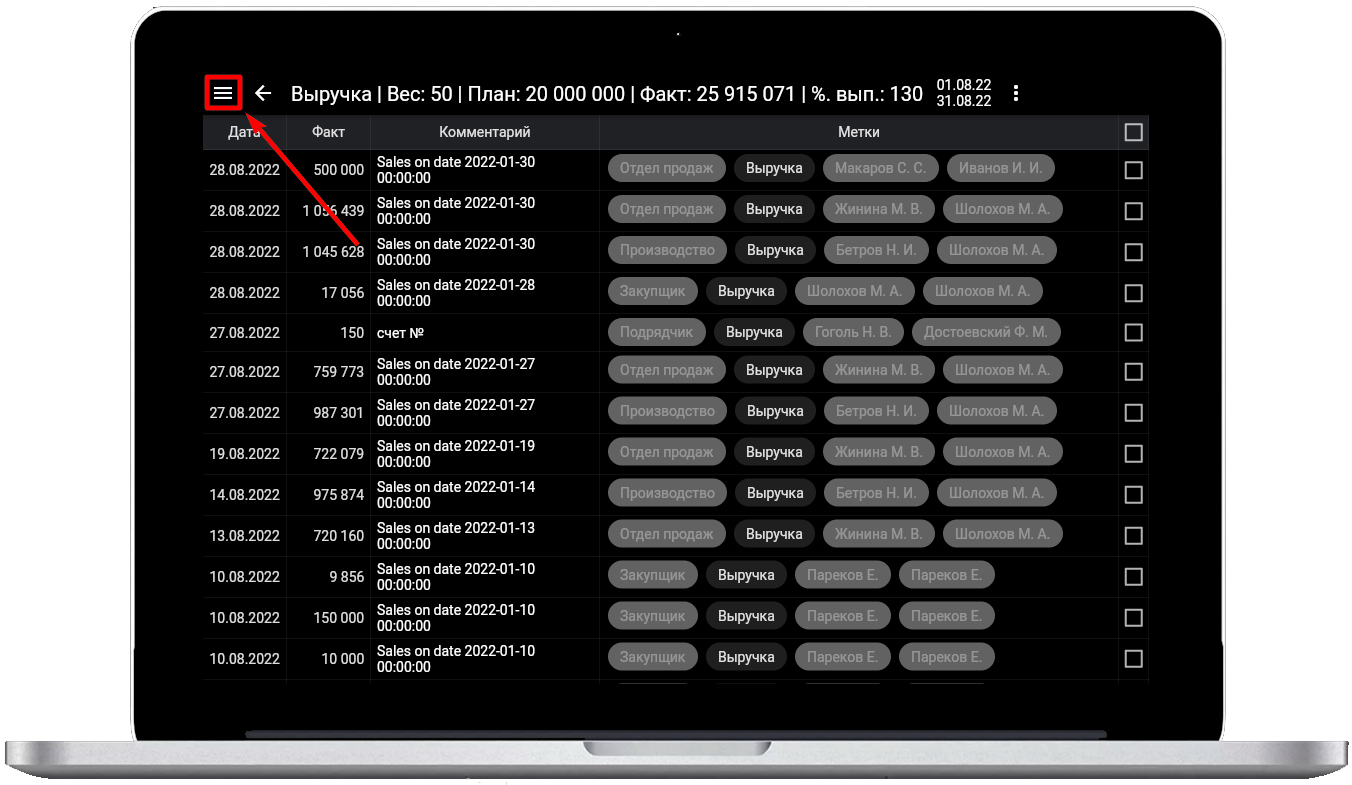Viewport: 1352px width, 785px height.
Task: Click the Комментарий column header
Action: pyautogui.click(x=484, y=132)
